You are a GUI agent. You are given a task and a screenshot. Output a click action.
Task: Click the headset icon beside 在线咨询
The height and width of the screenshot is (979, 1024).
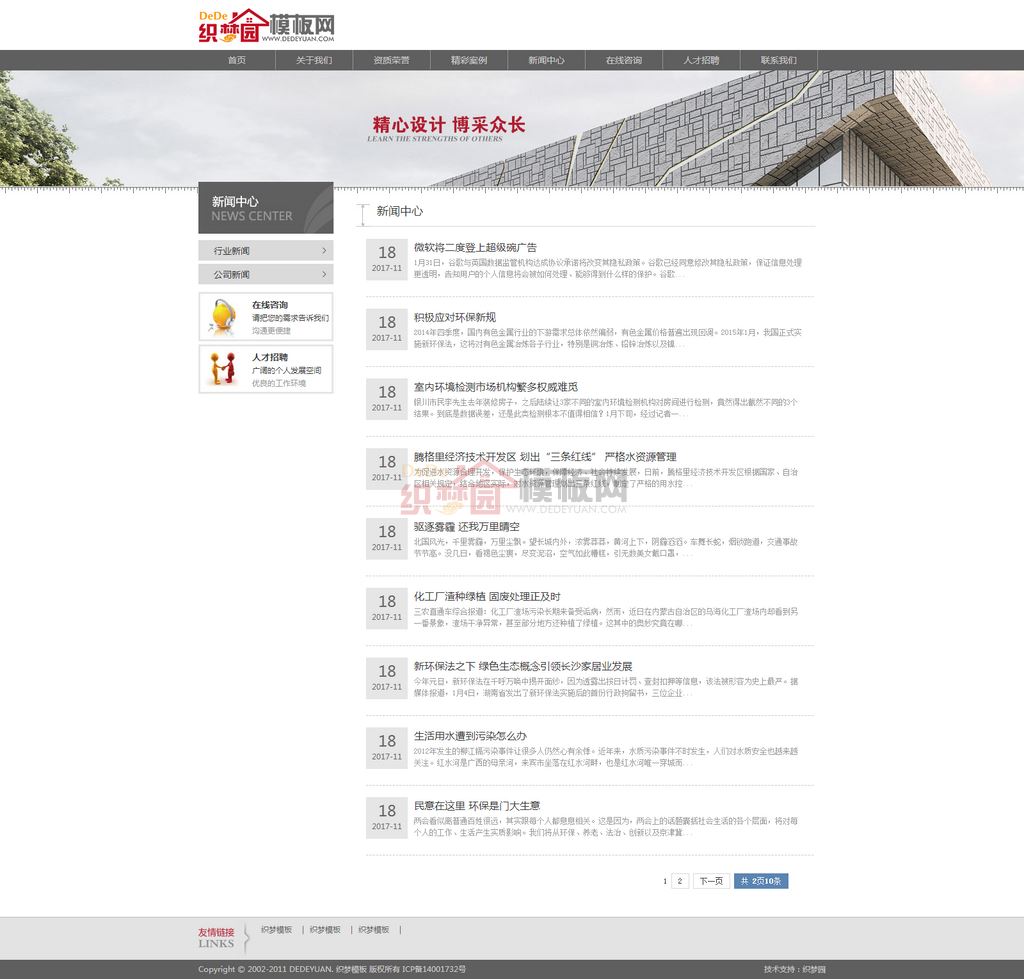point(222,317)
